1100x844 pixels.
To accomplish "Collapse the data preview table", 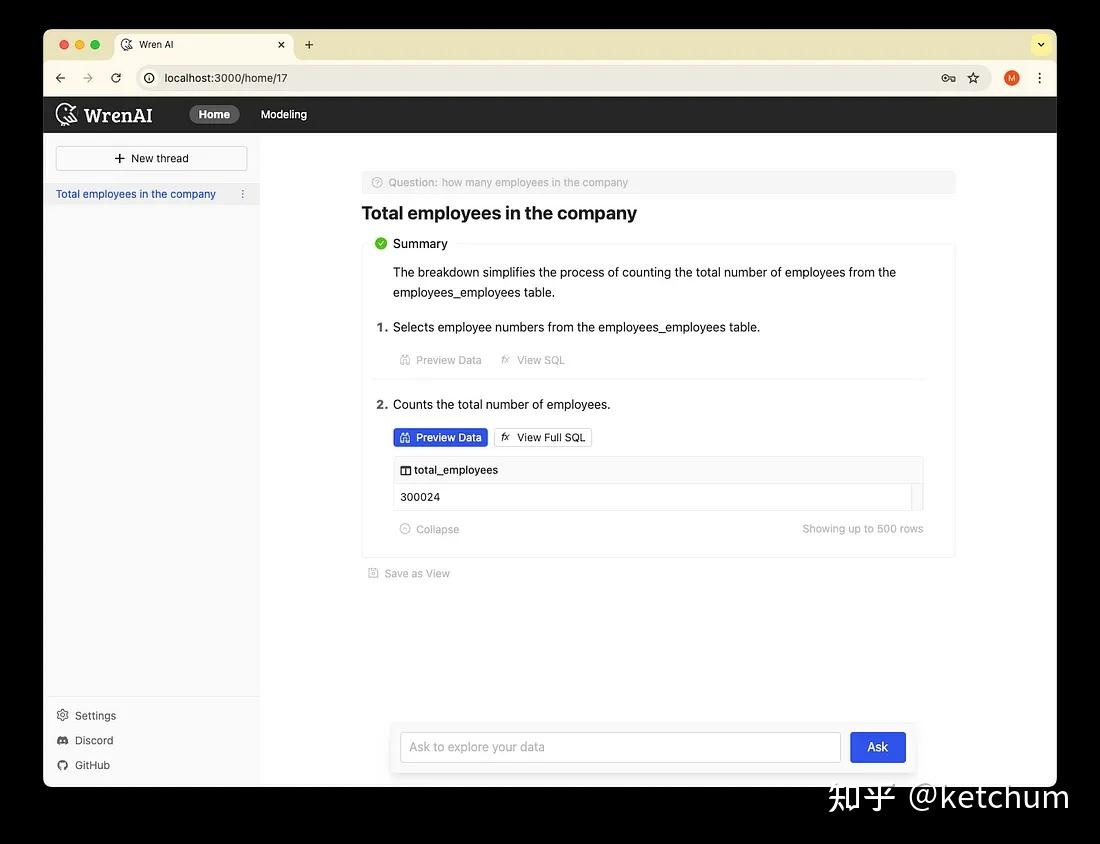I will 430,529.
